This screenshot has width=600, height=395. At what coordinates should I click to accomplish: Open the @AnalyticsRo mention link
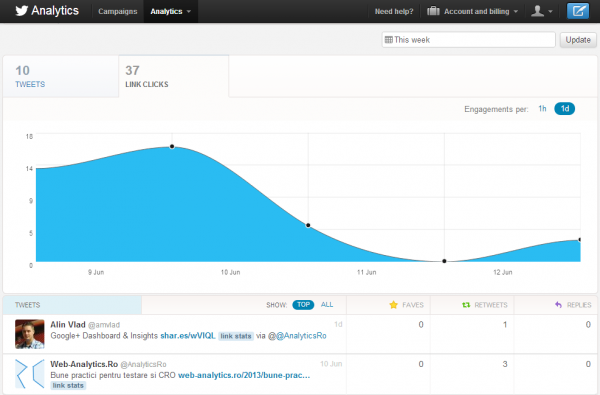[301, 336]
